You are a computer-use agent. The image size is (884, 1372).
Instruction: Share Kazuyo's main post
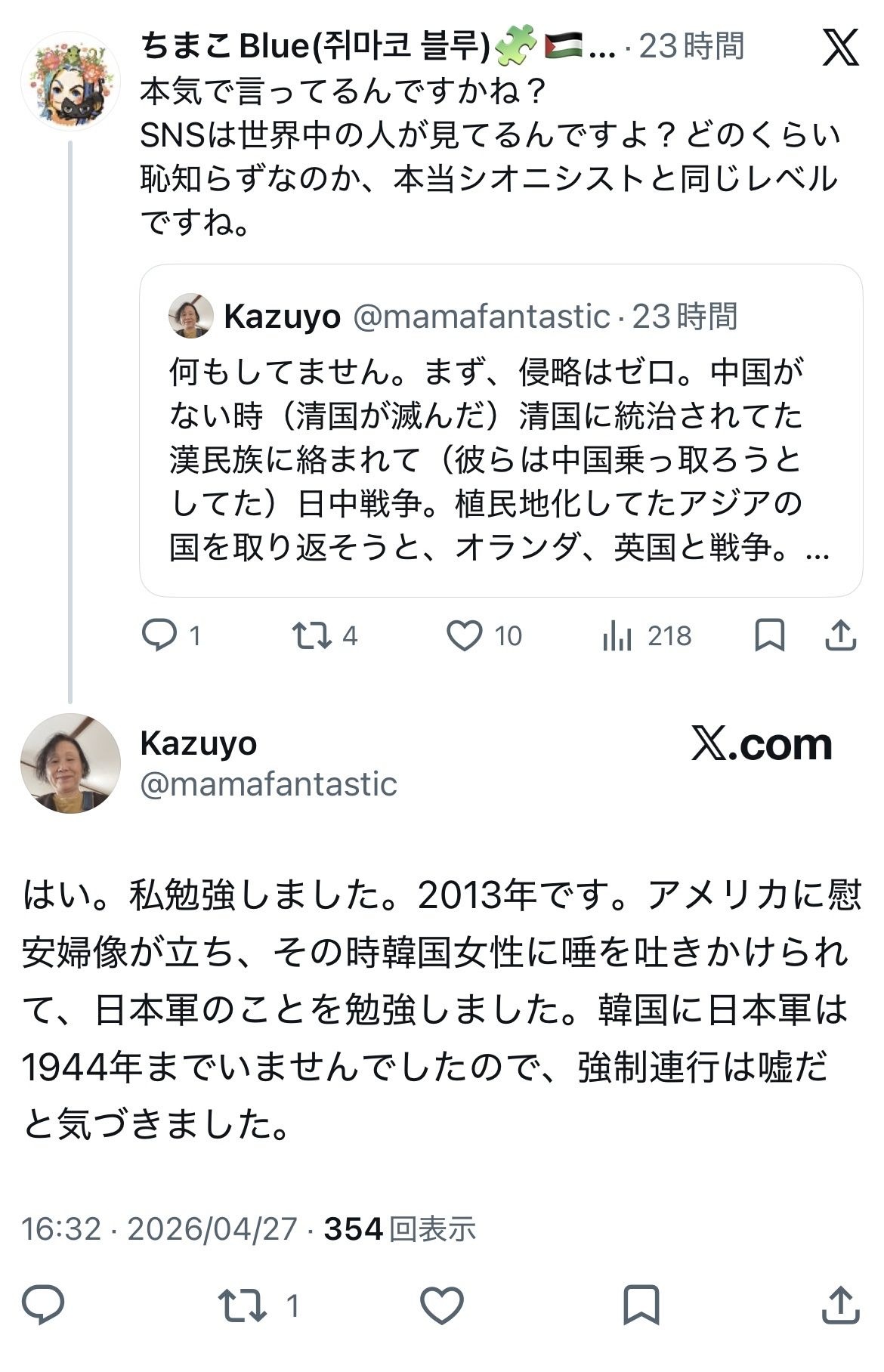pos(840,1305)
